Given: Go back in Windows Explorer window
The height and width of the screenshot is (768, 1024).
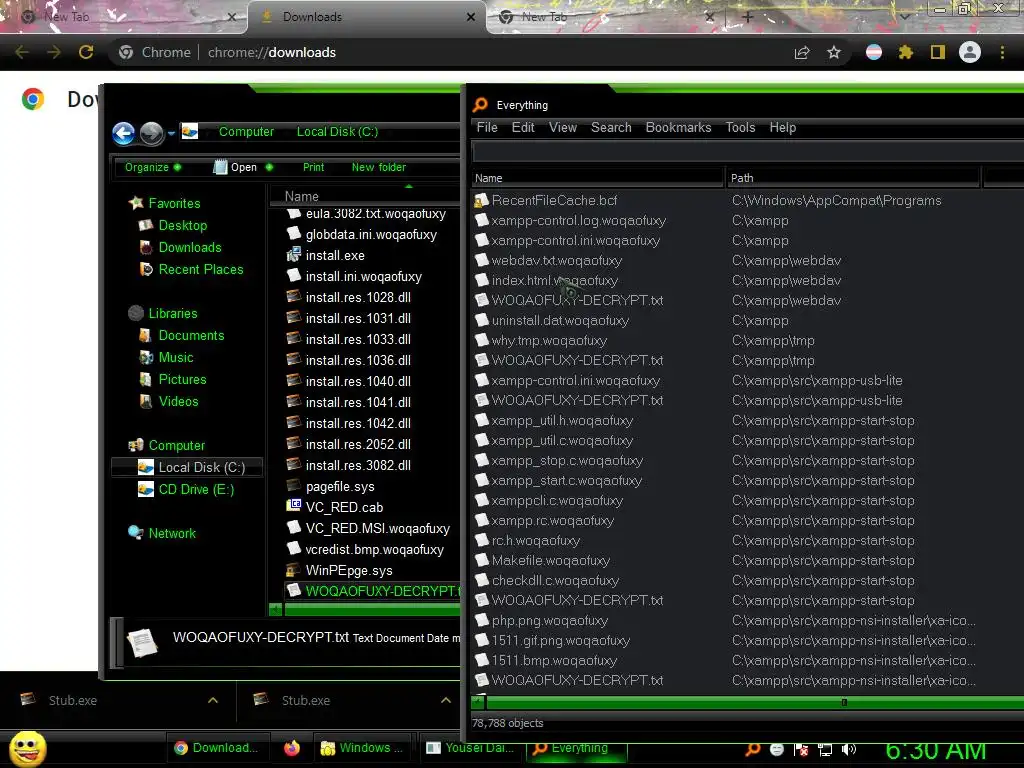Looking at the screenshot, I should pyautogui.click(x=123, y=133).
